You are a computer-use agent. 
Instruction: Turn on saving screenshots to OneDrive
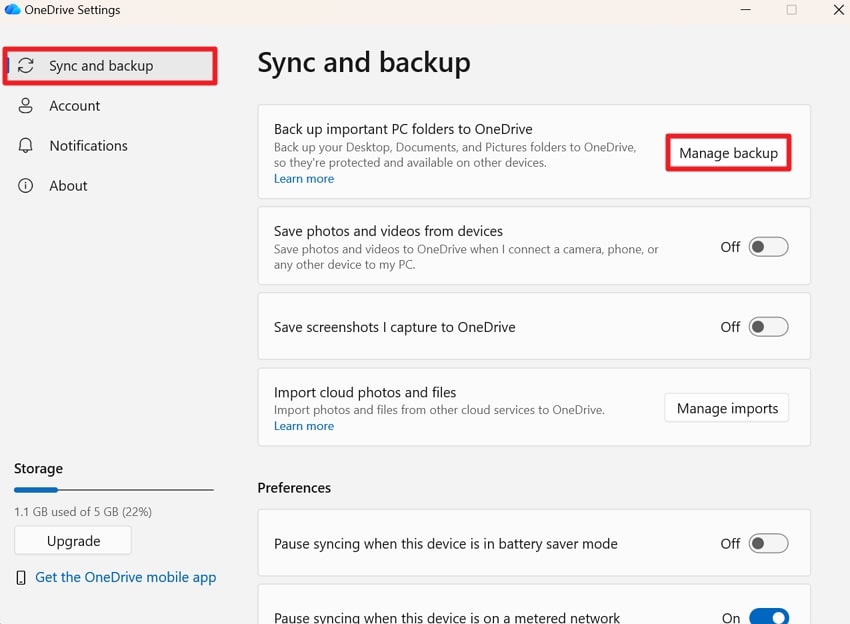pyautogui.click(x=768, y=327)
